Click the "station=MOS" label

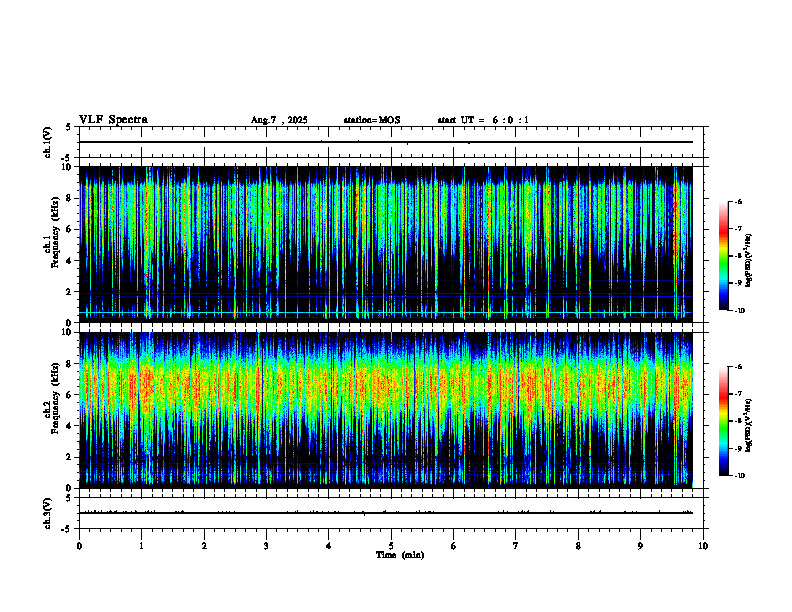tap(372, 120)
